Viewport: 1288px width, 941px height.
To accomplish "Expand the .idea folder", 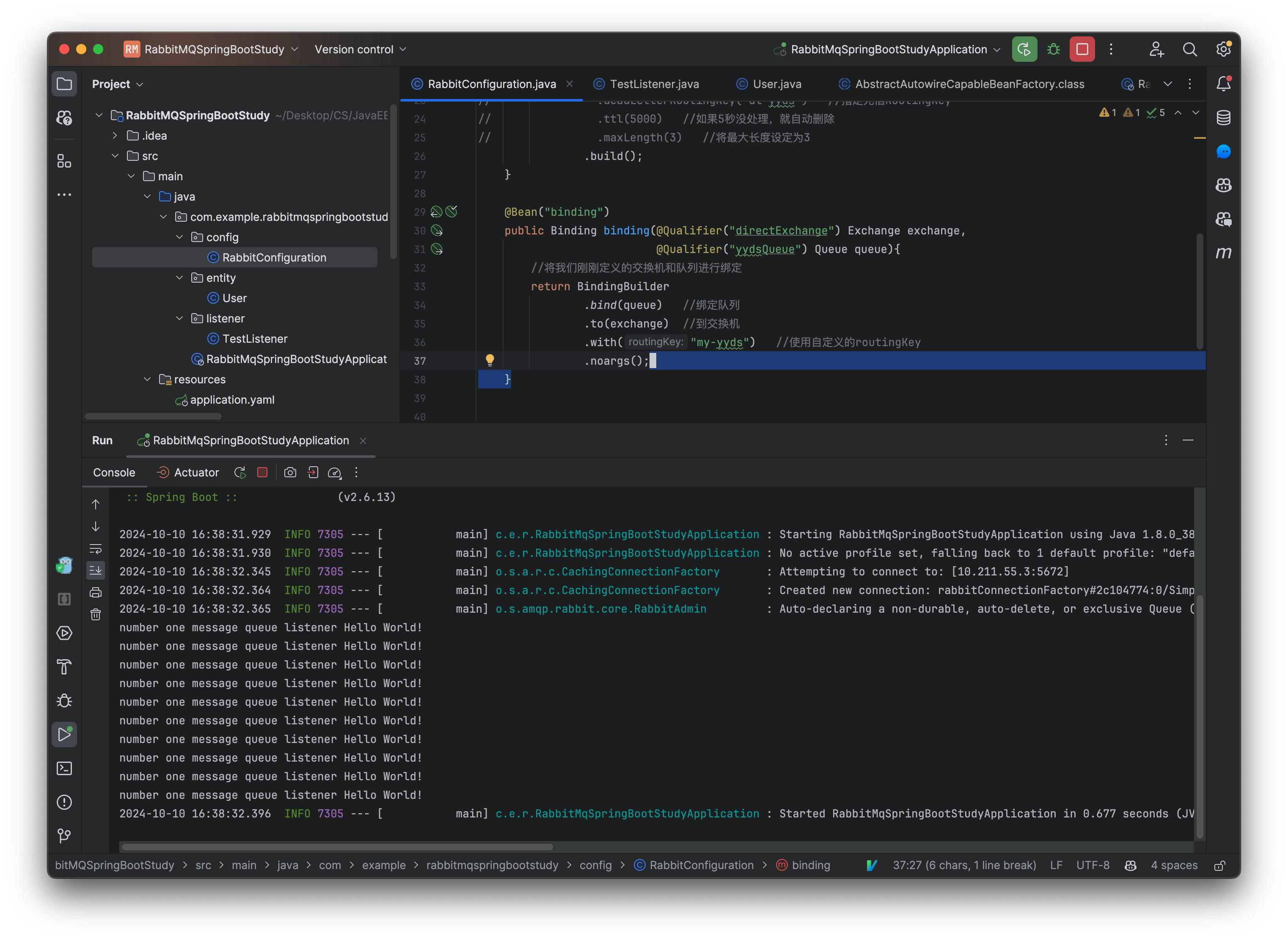I will (115, 135).
